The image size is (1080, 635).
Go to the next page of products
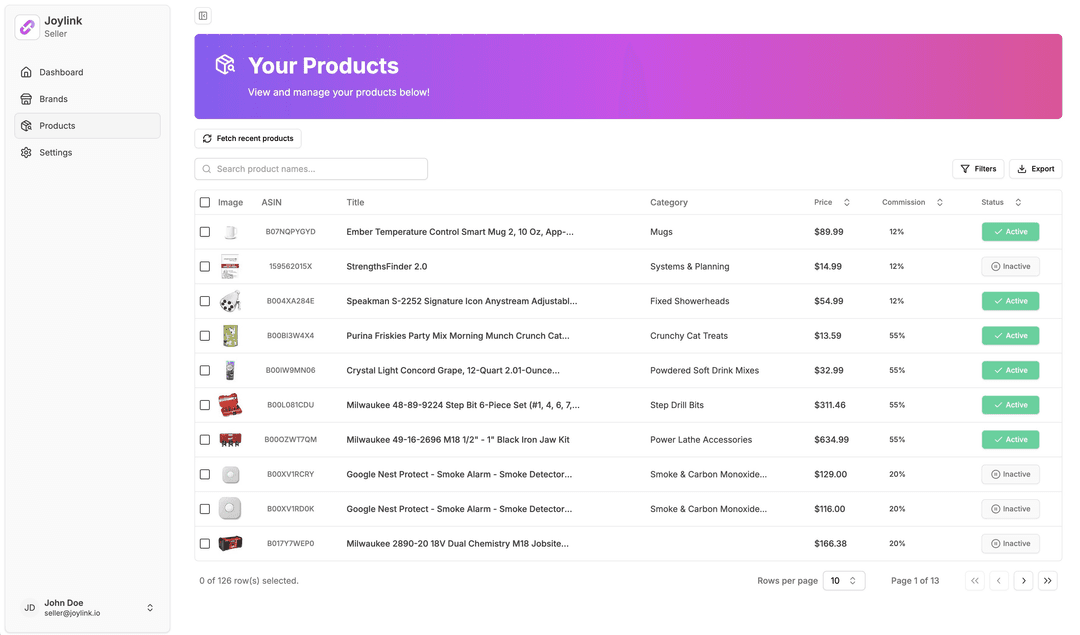click(1023, 581)
